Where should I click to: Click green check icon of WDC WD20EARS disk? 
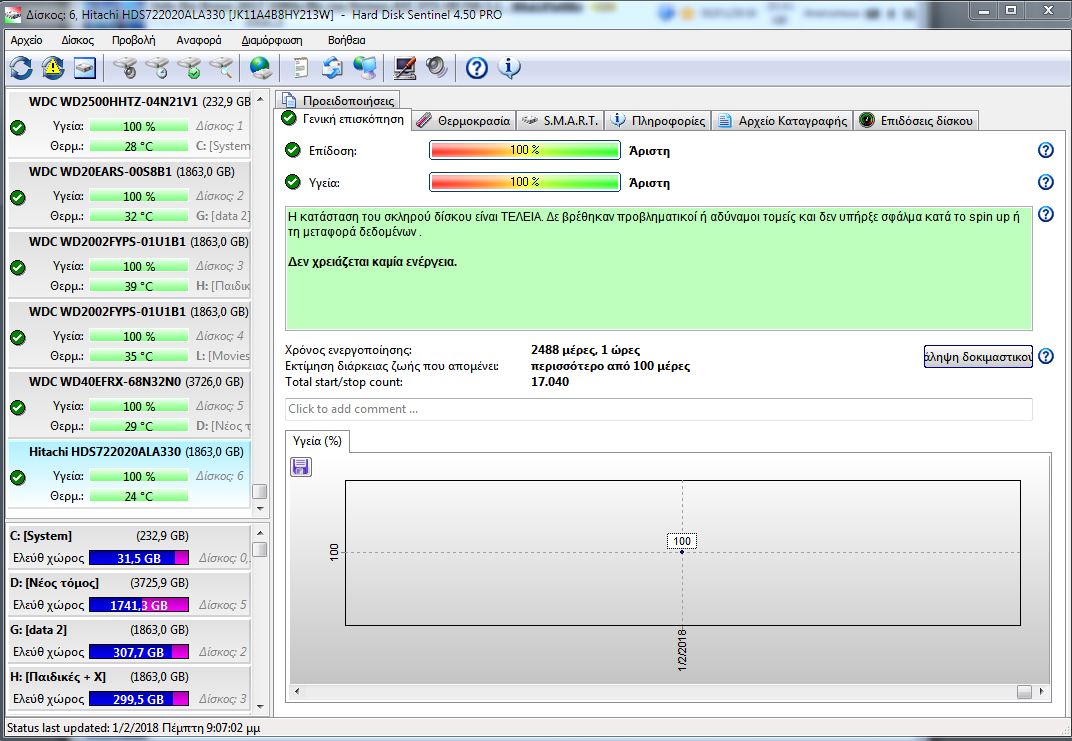click(18, 198)
